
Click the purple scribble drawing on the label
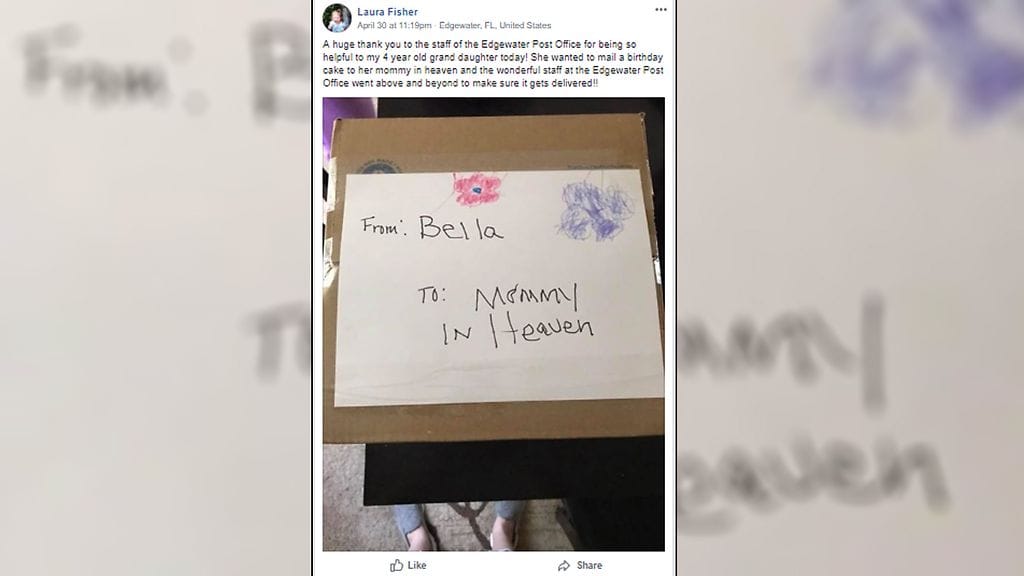point(594,208)
